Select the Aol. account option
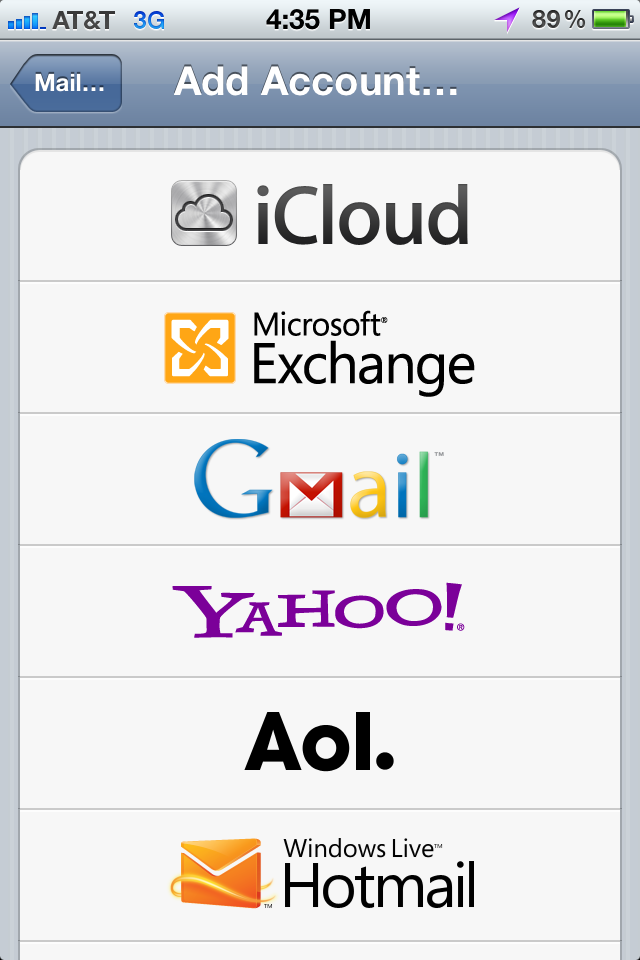This screenshot has height=960, width=640. 320,743
